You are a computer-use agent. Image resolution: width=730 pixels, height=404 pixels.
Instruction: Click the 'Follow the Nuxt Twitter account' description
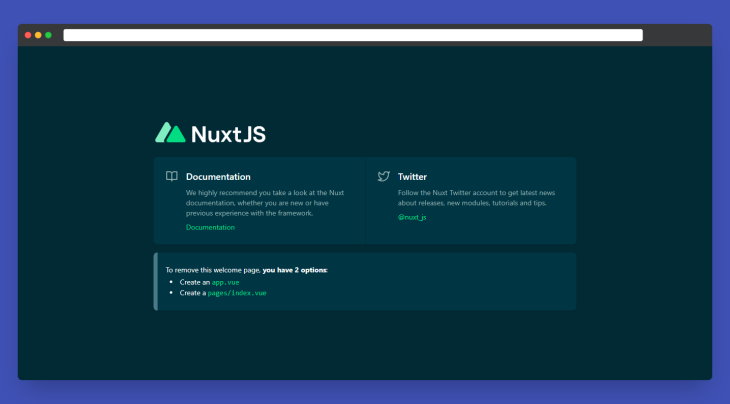pyautogui.click(x=476, y=198)
